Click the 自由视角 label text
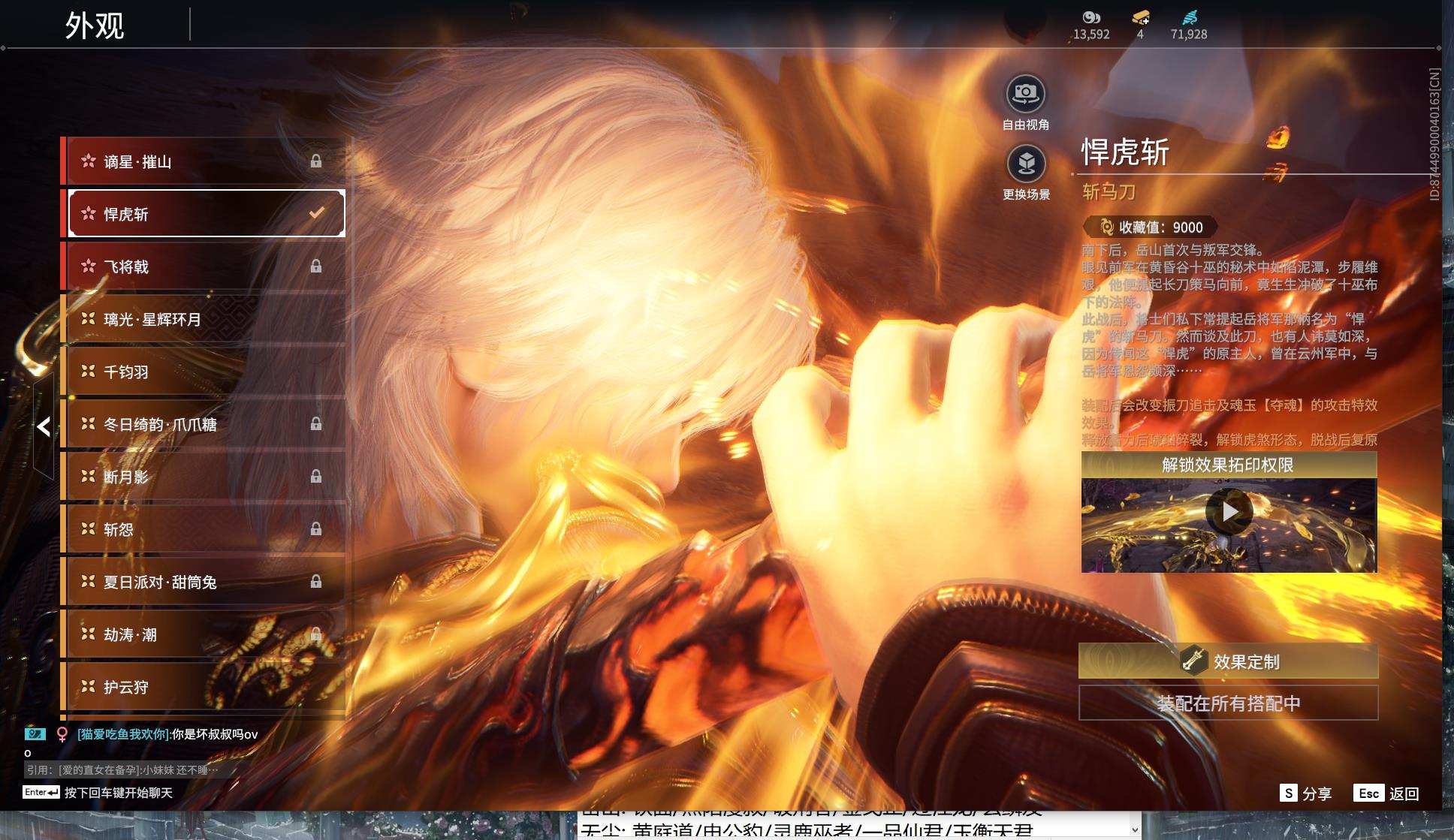Screen dimensions: 1454x840 (1026, 125)
